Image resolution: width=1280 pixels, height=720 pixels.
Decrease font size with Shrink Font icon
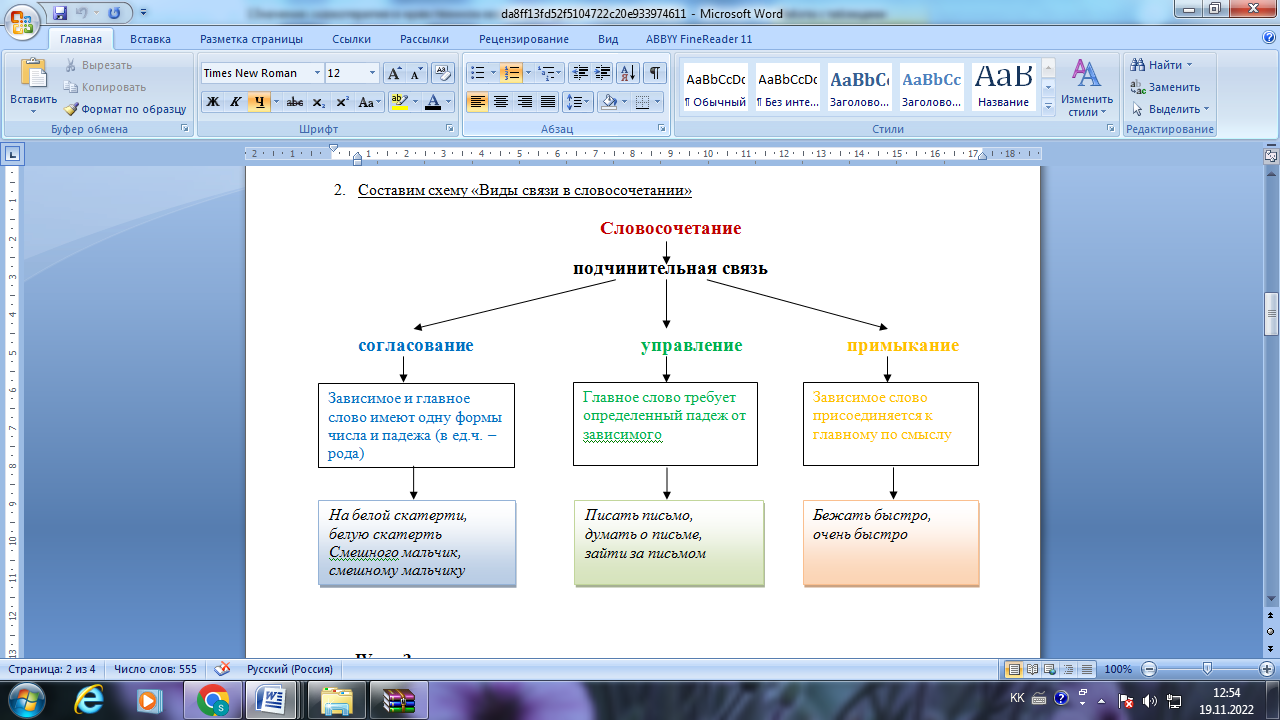pyautogui.click(x=416, y=73)
